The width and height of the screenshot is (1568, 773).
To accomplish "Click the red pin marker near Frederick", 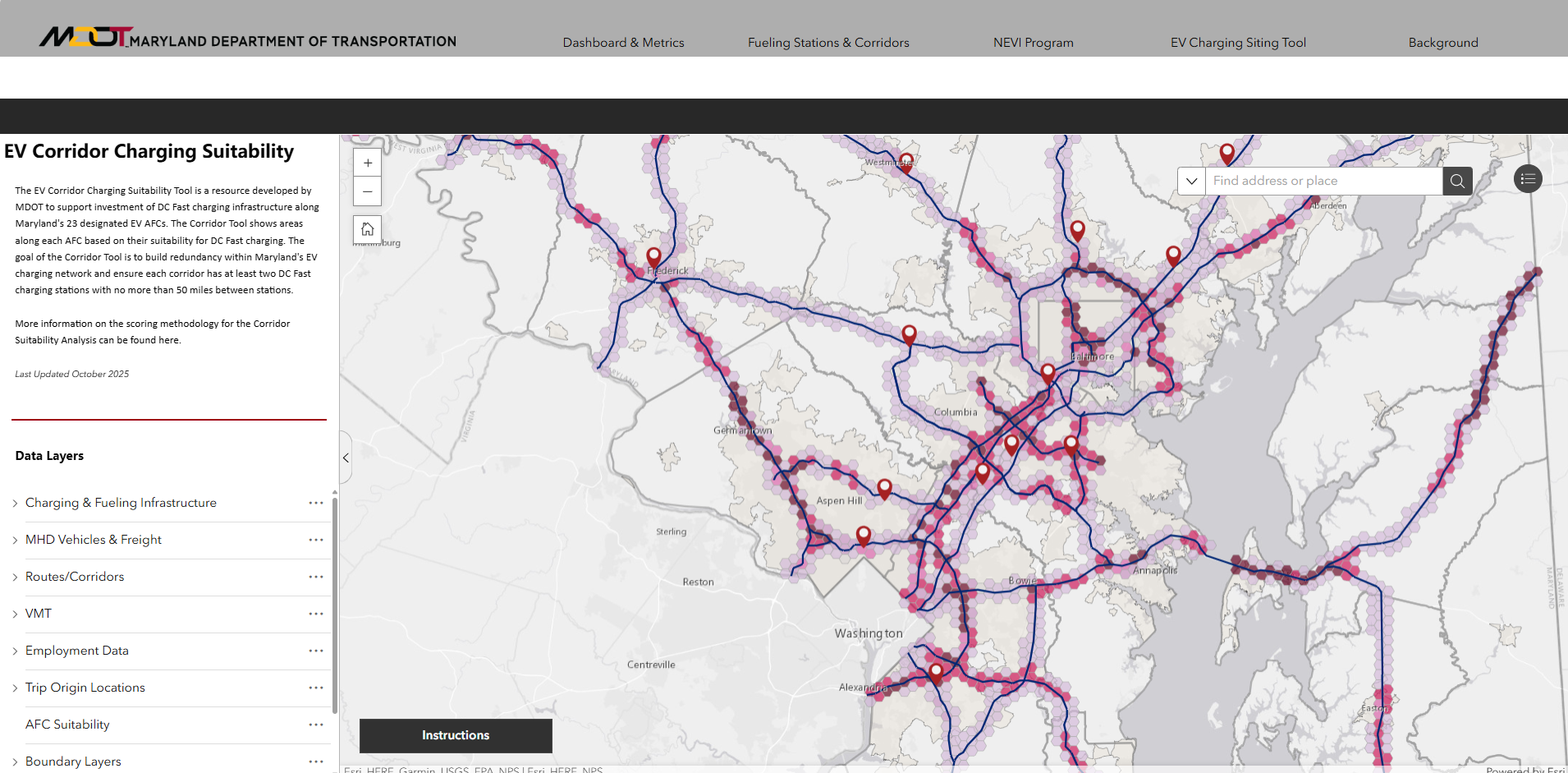I will coord(653,256).
